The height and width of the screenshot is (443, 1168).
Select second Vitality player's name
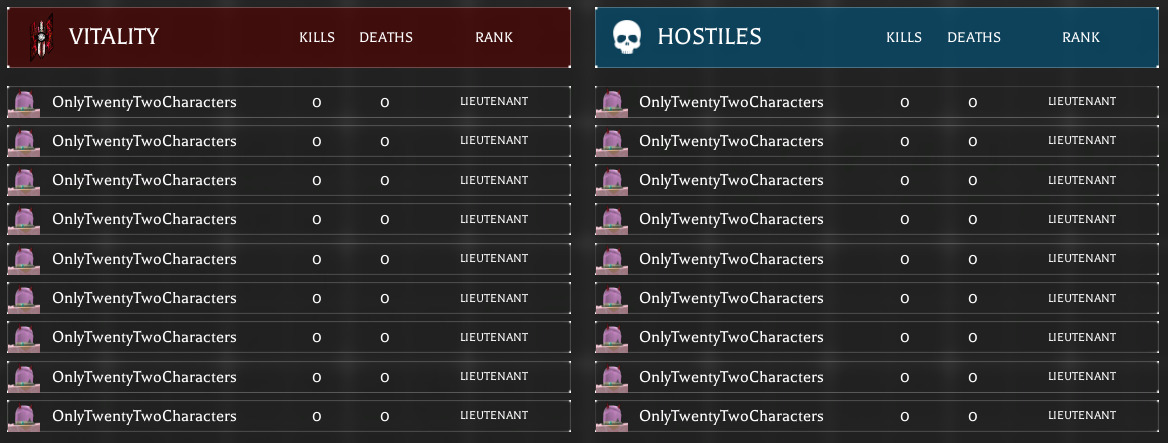(144, 141)
